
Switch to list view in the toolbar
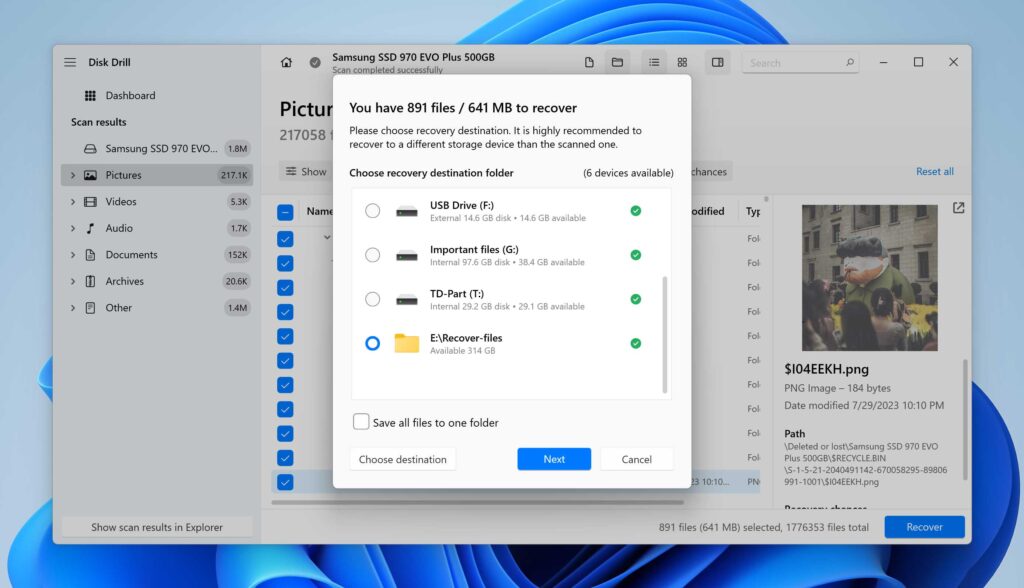tap(654, 61)
